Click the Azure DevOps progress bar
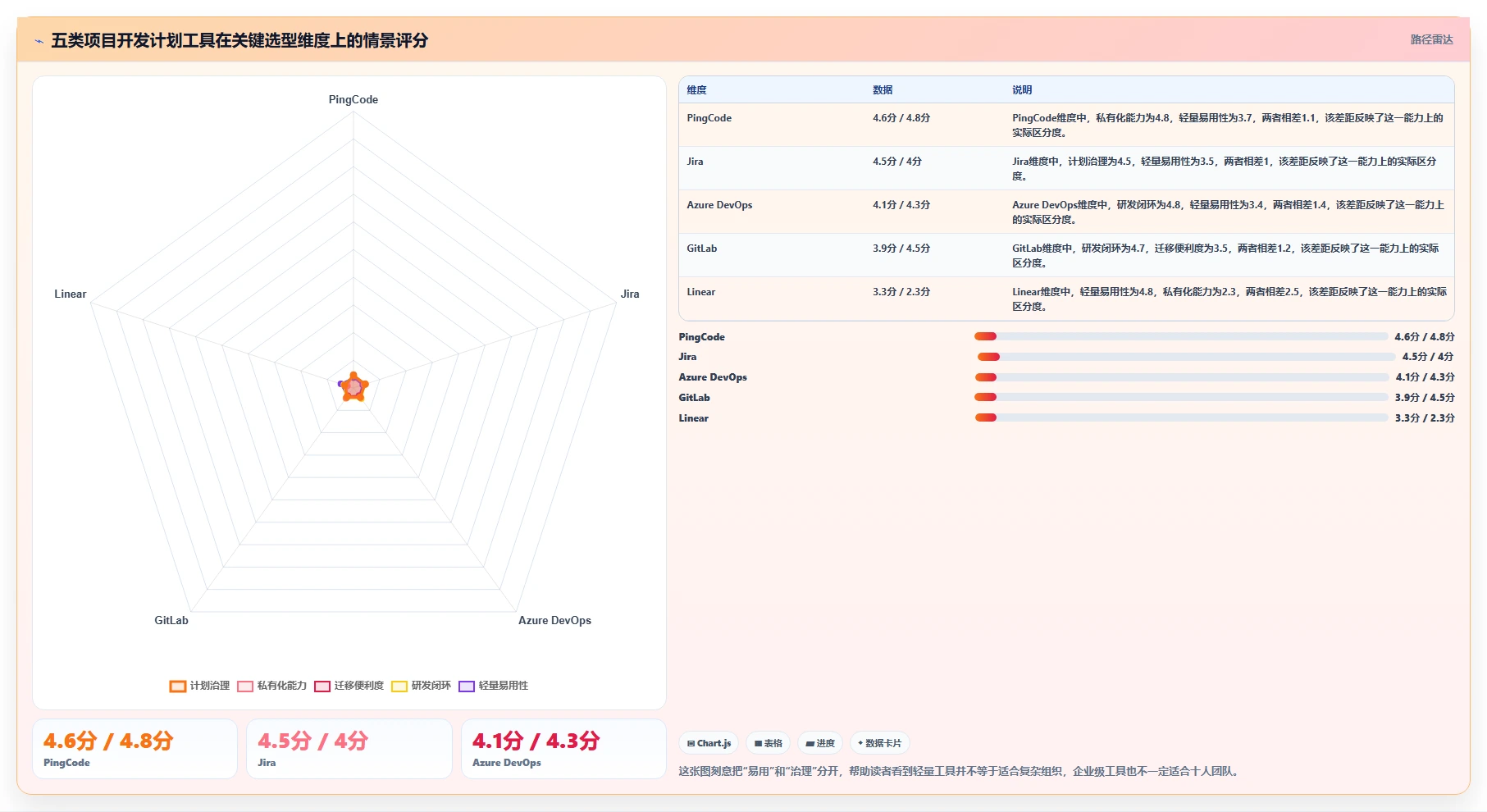Screen dimensions: 1487x812 click(x=1181, y=377)
